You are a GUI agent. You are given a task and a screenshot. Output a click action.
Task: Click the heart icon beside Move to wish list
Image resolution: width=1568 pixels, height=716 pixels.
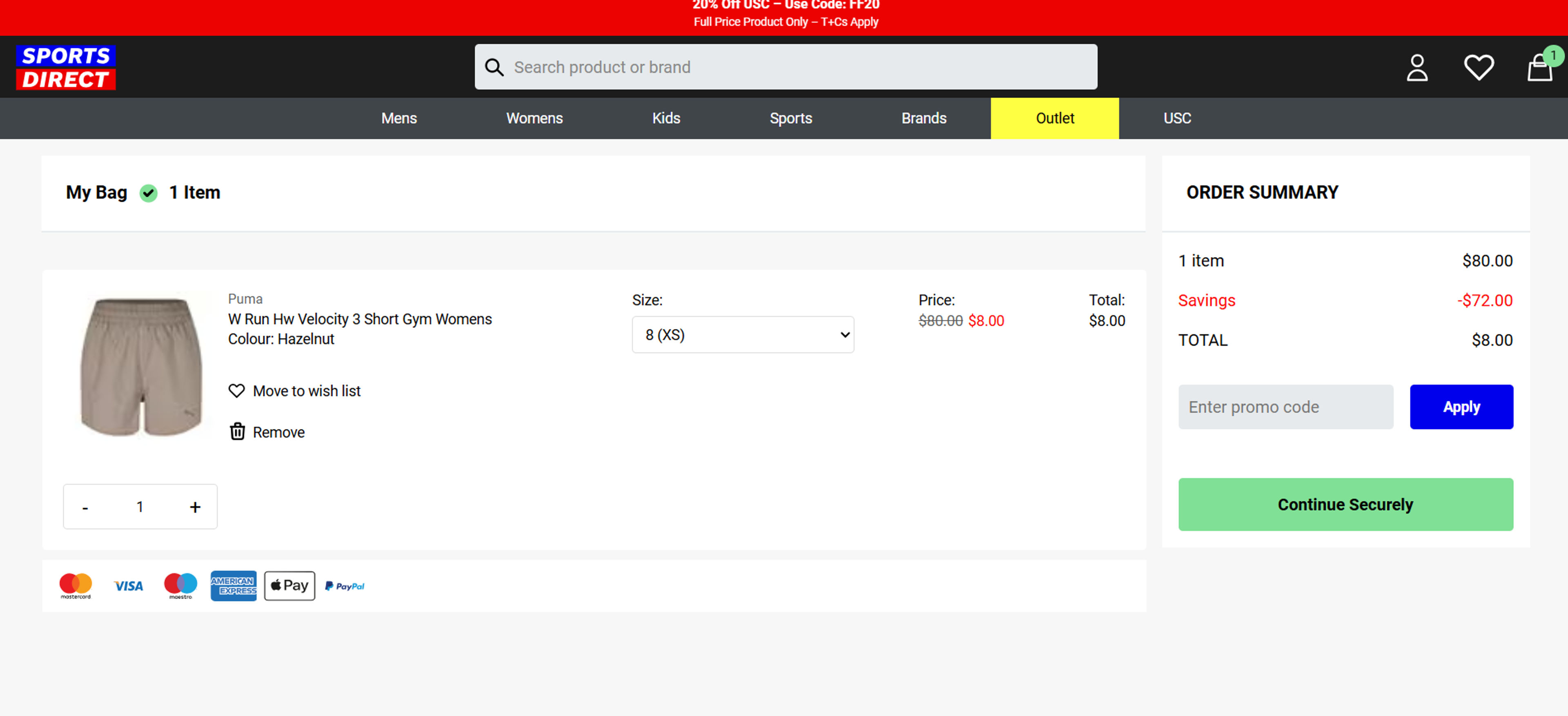tap(236, 391)
